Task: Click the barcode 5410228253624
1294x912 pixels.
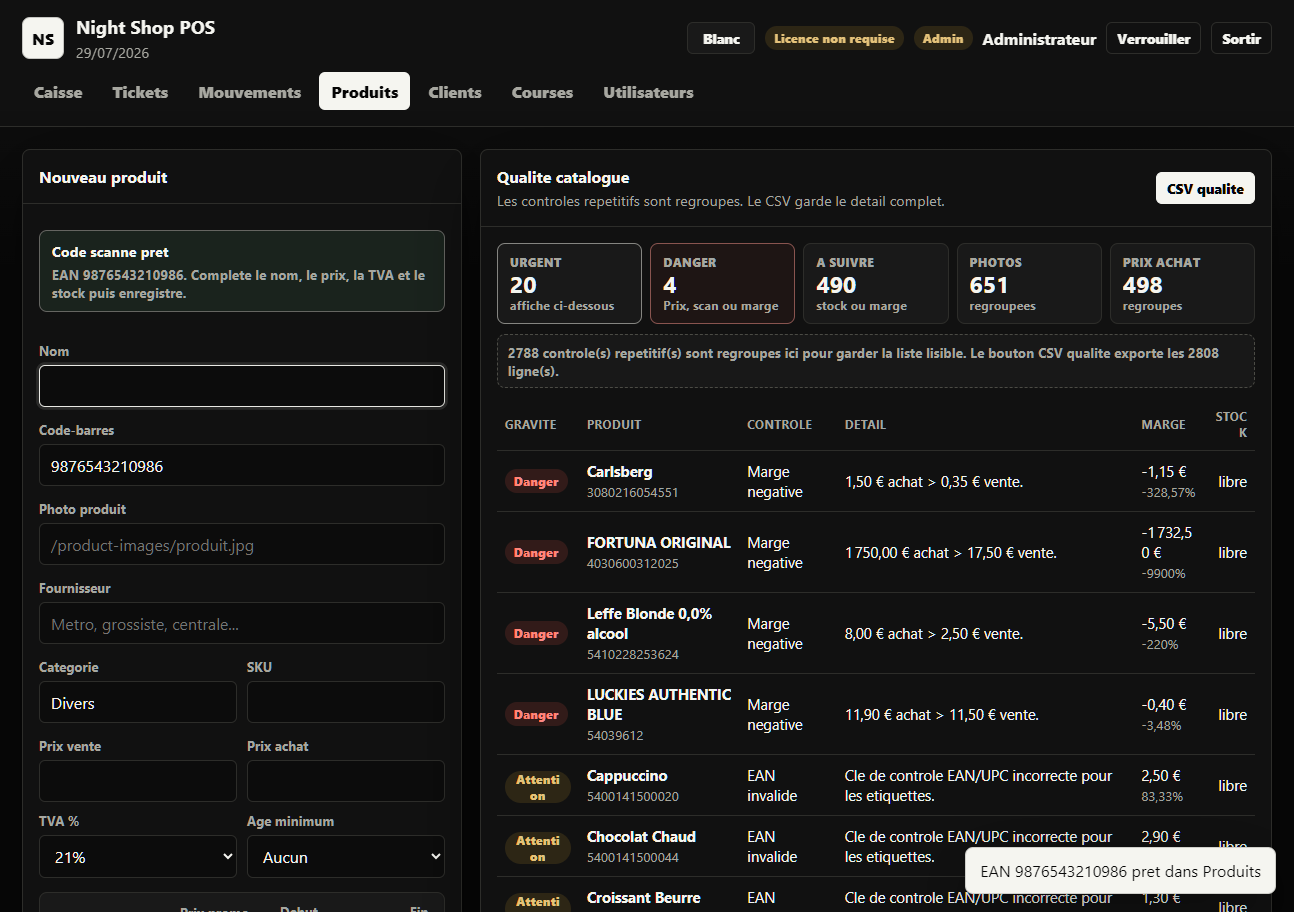Action: coord(633,655)
